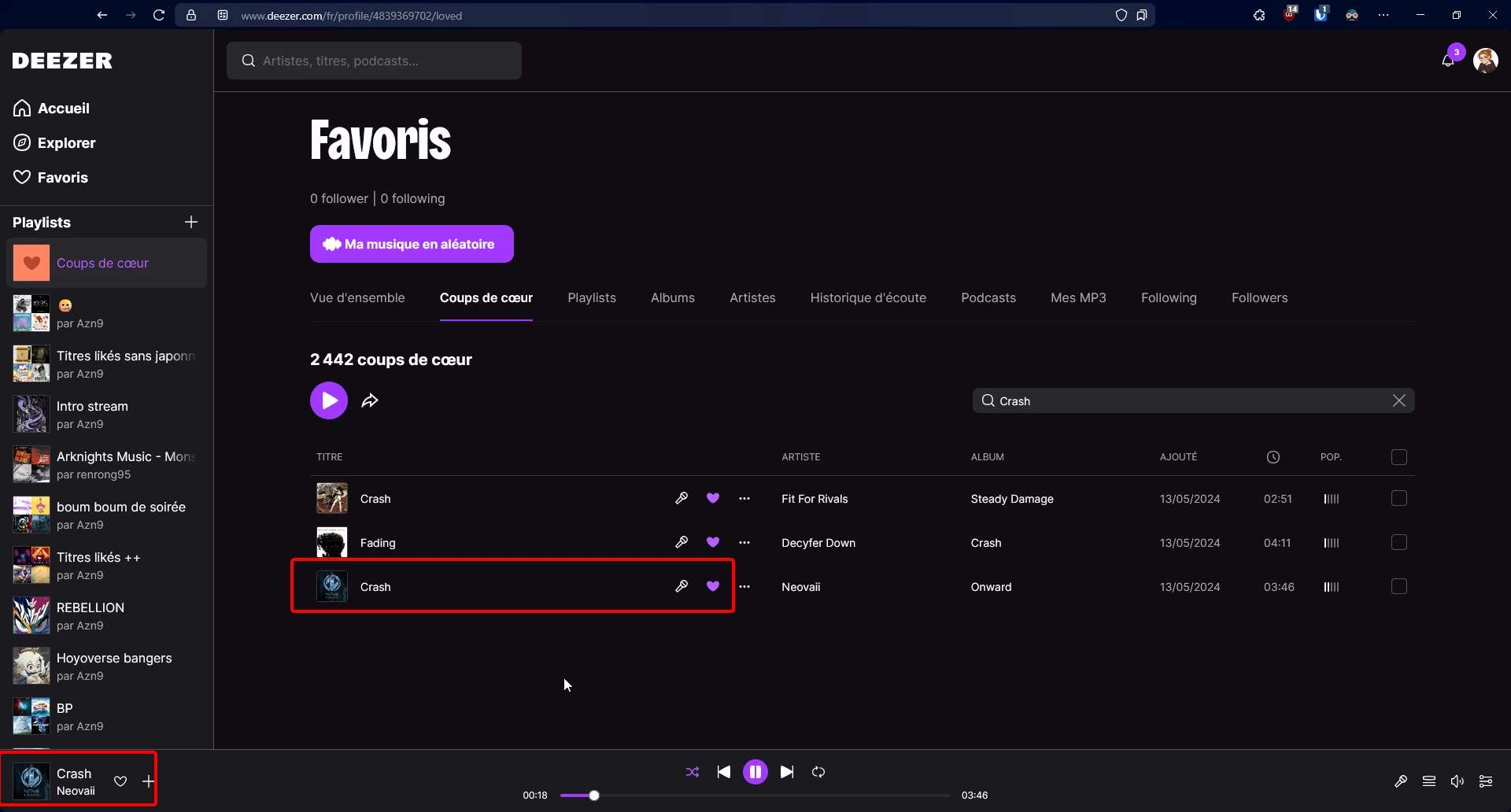Open the user profile avatar menu
This screenshot has height=812, width=1511.
[1486, 61]
